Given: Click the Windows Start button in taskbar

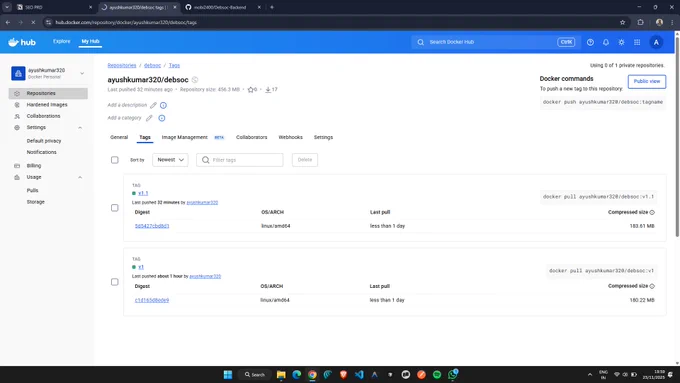Looking at the screenshot, I should point(228,375).
